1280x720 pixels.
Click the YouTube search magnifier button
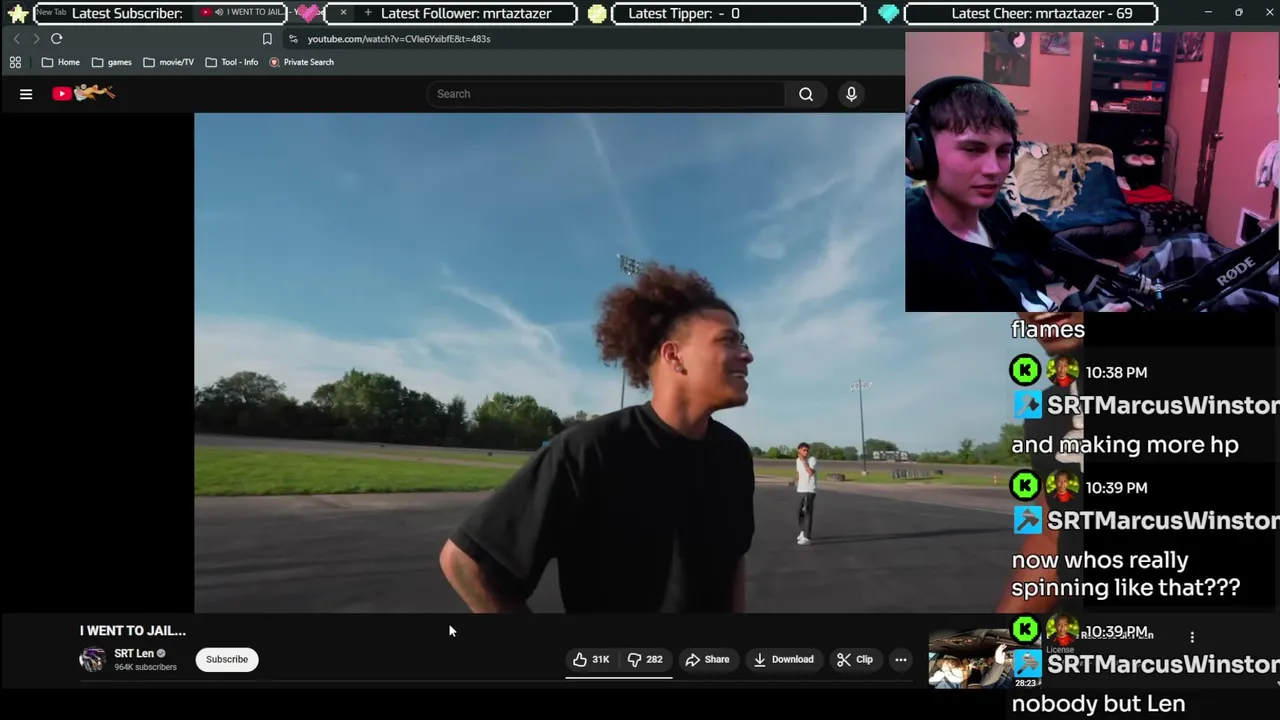click(806, 94)
